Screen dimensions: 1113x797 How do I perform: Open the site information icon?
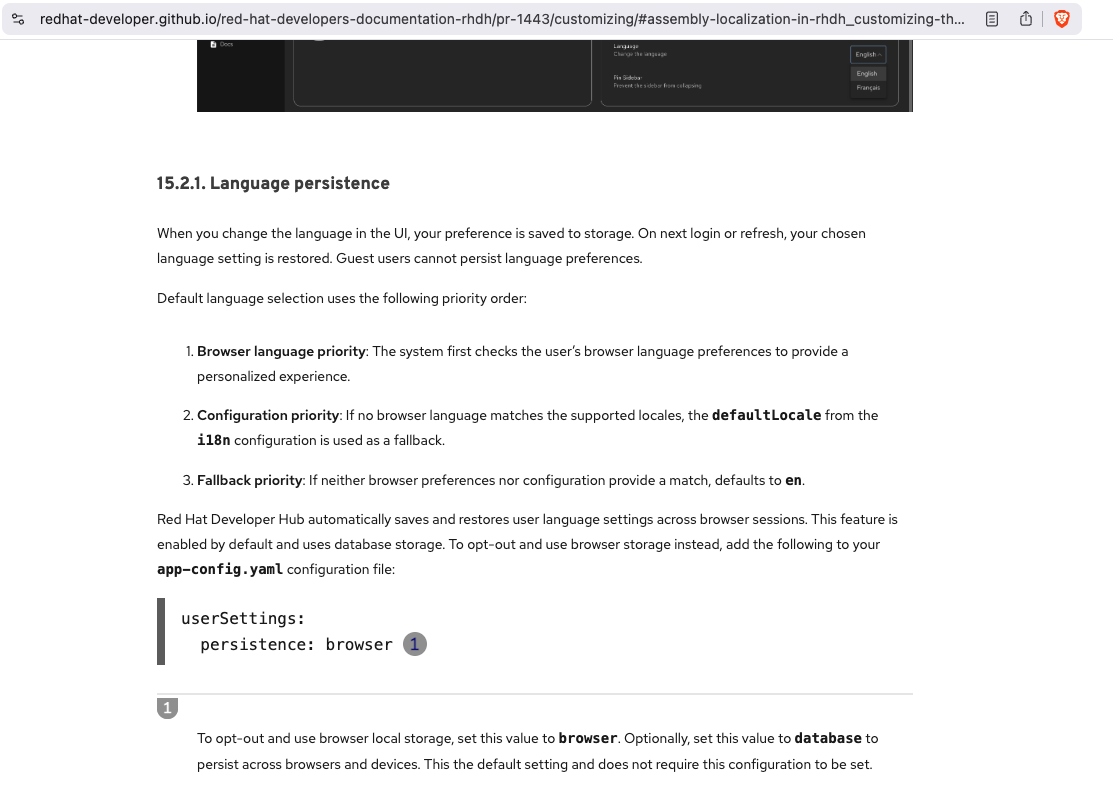[x=18, y=19]
